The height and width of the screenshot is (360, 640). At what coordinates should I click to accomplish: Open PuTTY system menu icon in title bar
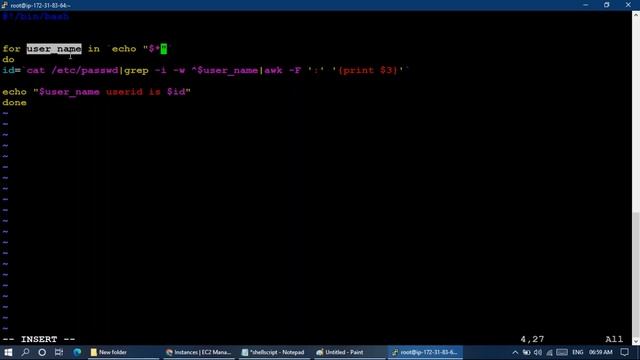(x=4, y=5)
